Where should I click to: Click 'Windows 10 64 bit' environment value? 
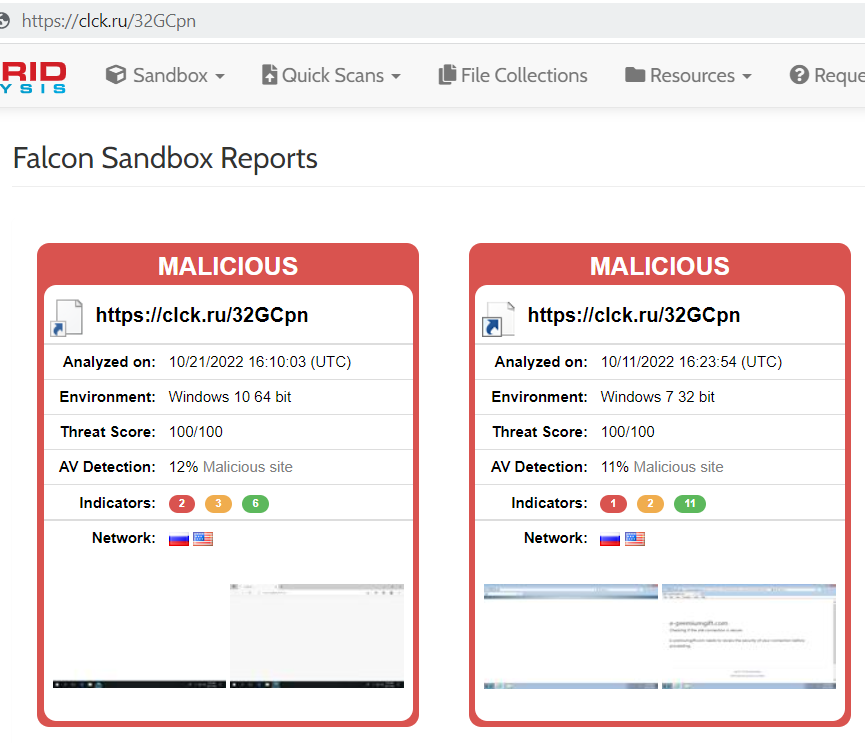pyautogui.click(x=230, y=397)
